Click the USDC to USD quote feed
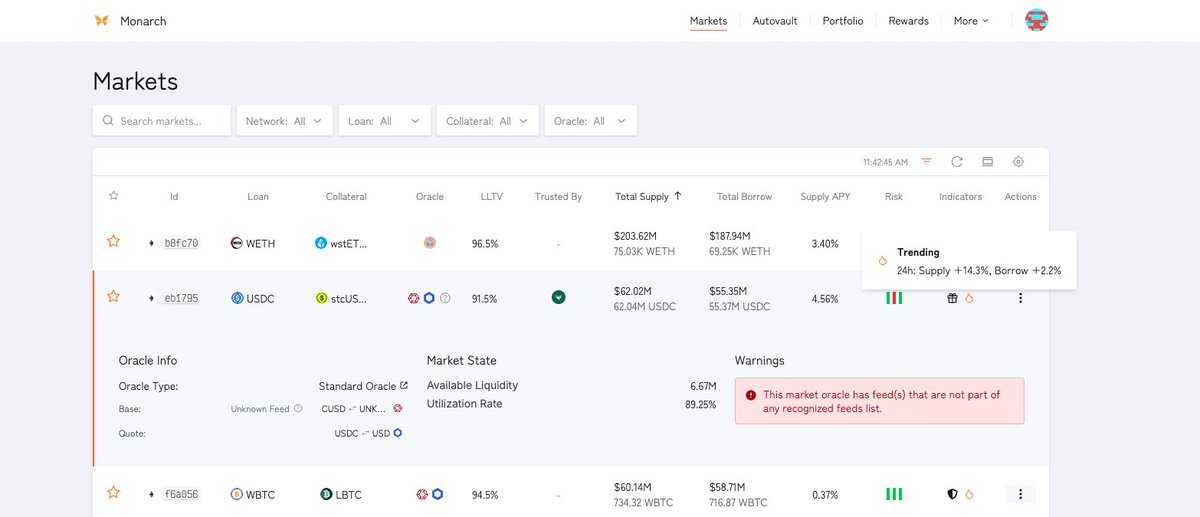 point(368,433)
